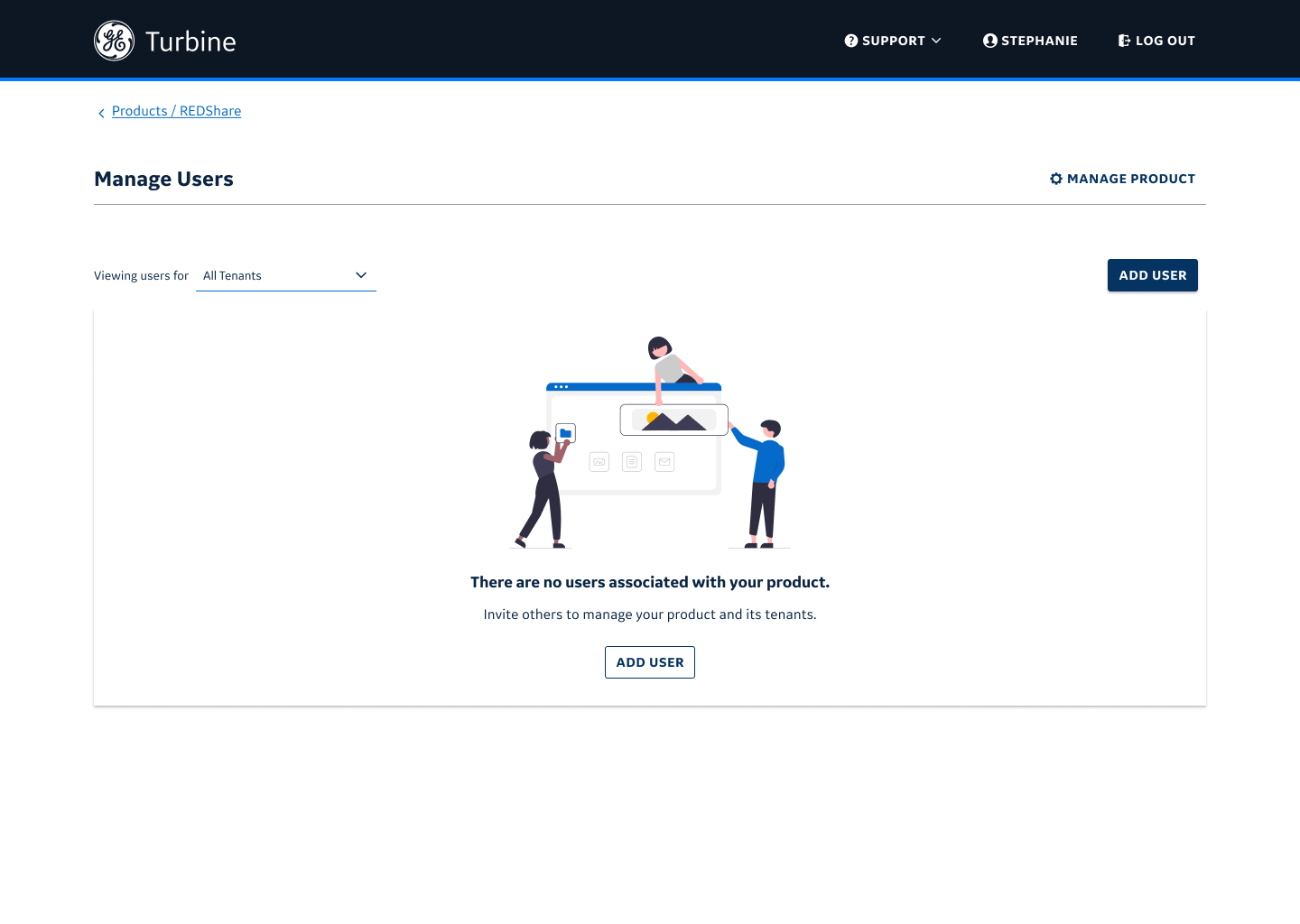
Task: Click the tenant selector chevron arrow
Action: tap(361, 275)
